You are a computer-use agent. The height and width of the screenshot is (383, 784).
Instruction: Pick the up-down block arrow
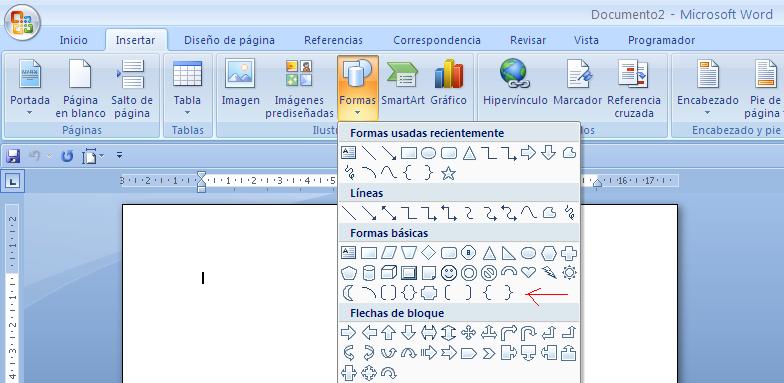pyautogui.click(x=448, y=332)
